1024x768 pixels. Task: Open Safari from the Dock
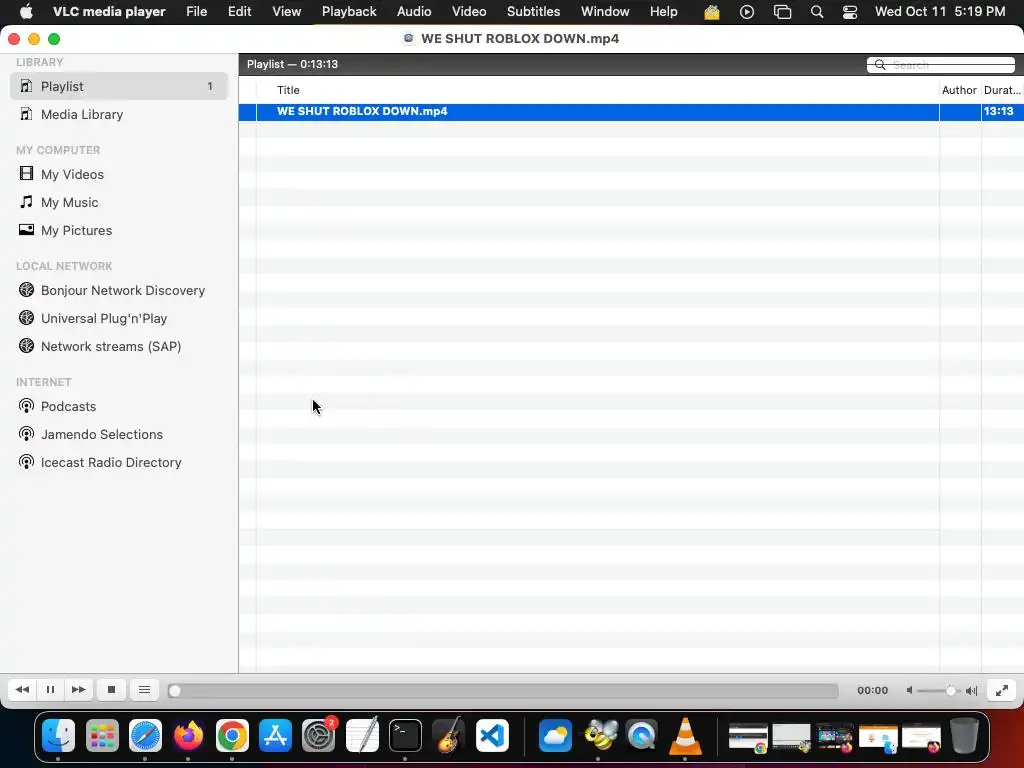click(145, 736)
